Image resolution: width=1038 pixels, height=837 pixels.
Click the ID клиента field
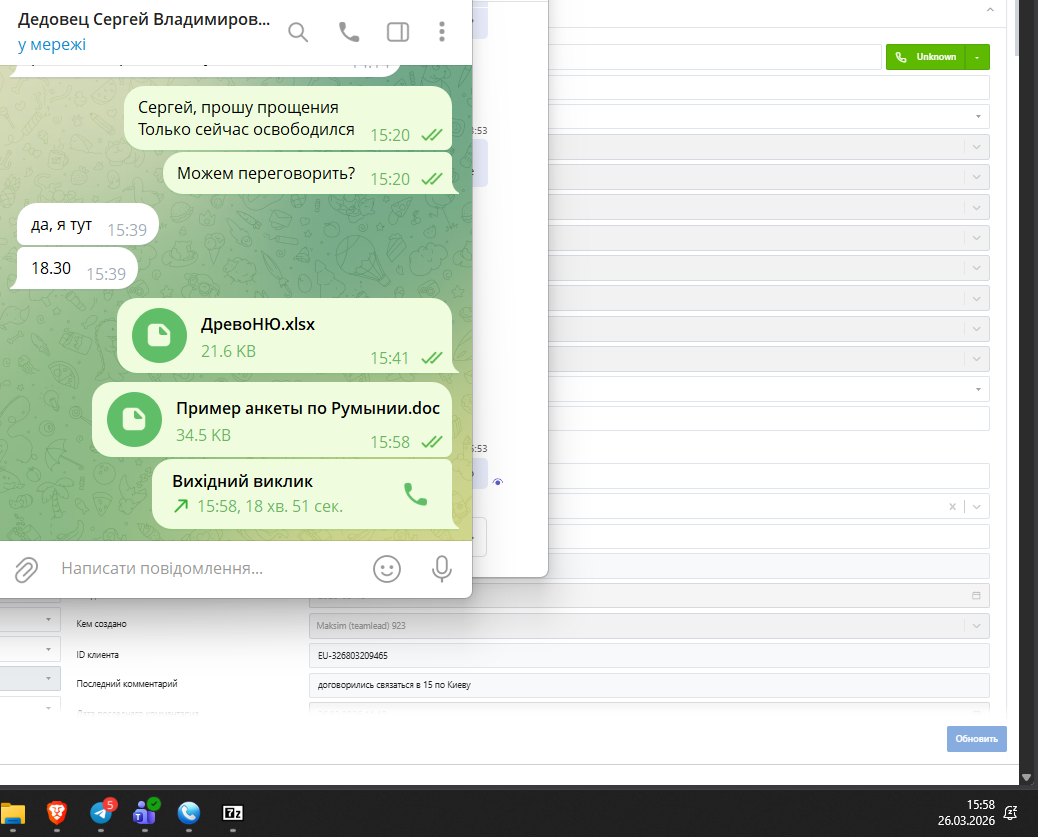point(649,656)
